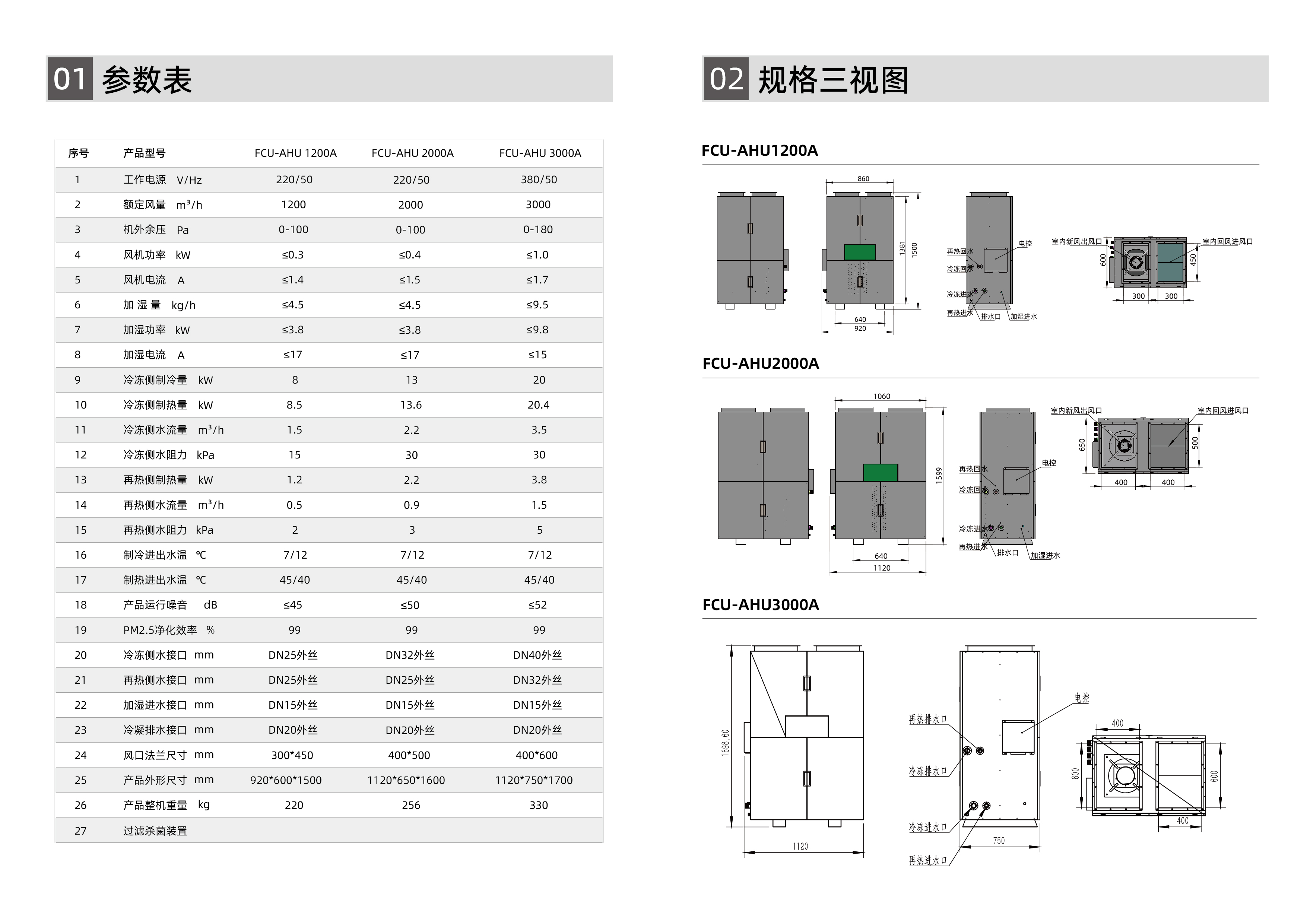This screenshot has height=924, width=1307.
Task: Select the 13.6 heating capacity value
Action: tap(411, 405)
